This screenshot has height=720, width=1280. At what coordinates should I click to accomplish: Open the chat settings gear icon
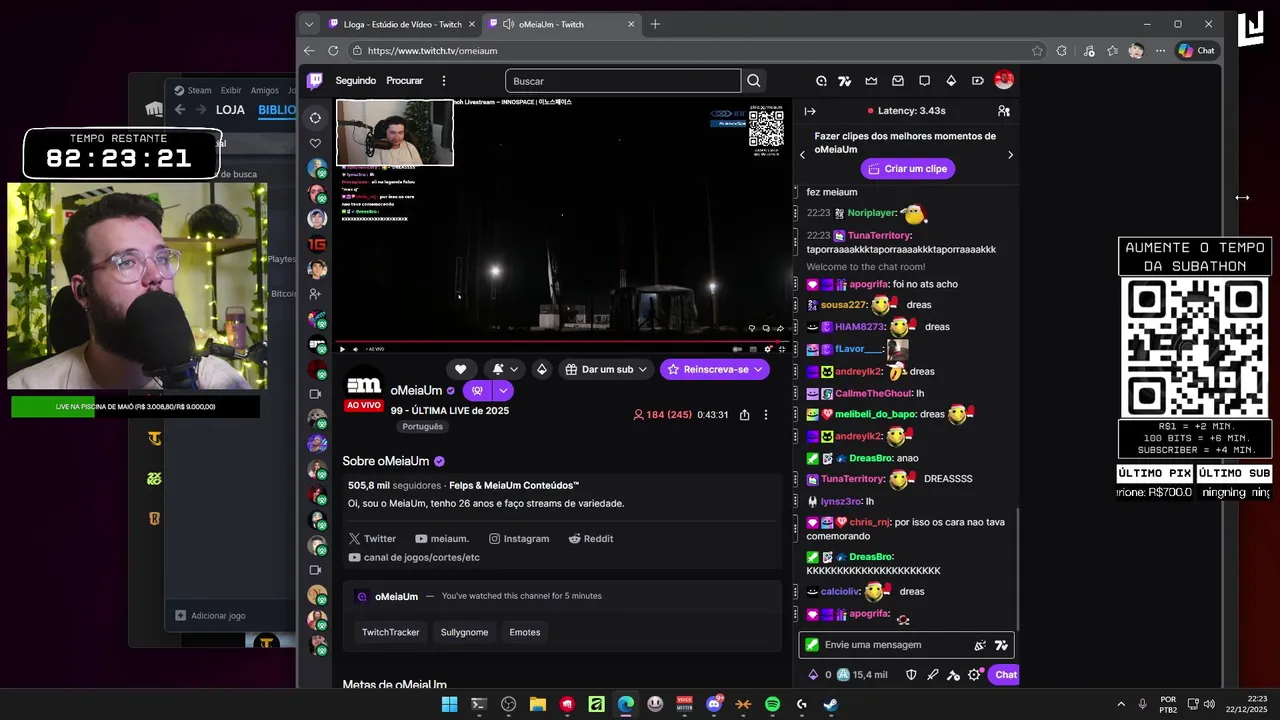974,675
